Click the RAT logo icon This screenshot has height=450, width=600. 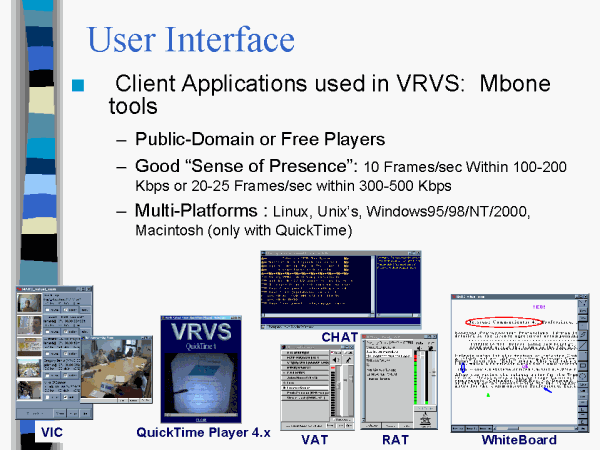coord(426,419)
